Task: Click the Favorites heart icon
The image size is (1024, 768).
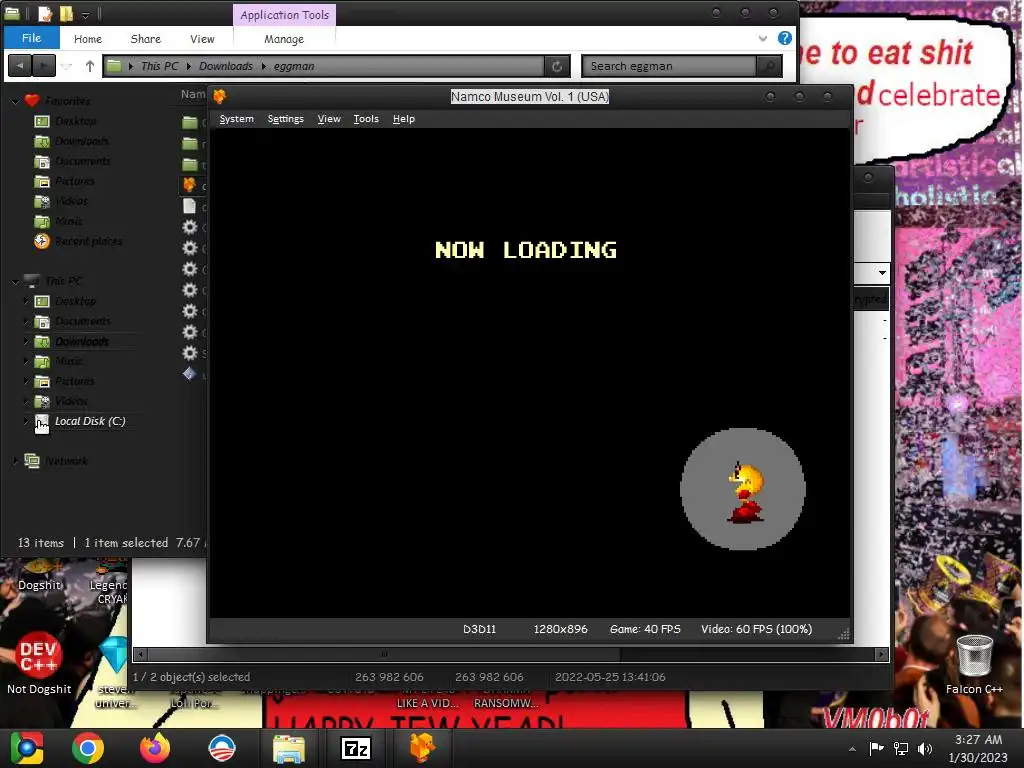Action: [32, 101]
